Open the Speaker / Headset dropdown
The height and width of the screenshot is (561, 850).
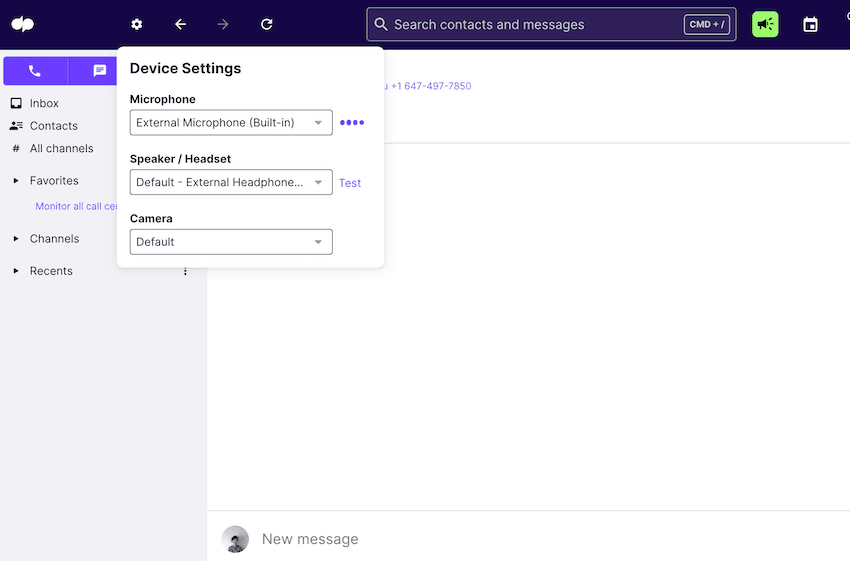[231, 182]
